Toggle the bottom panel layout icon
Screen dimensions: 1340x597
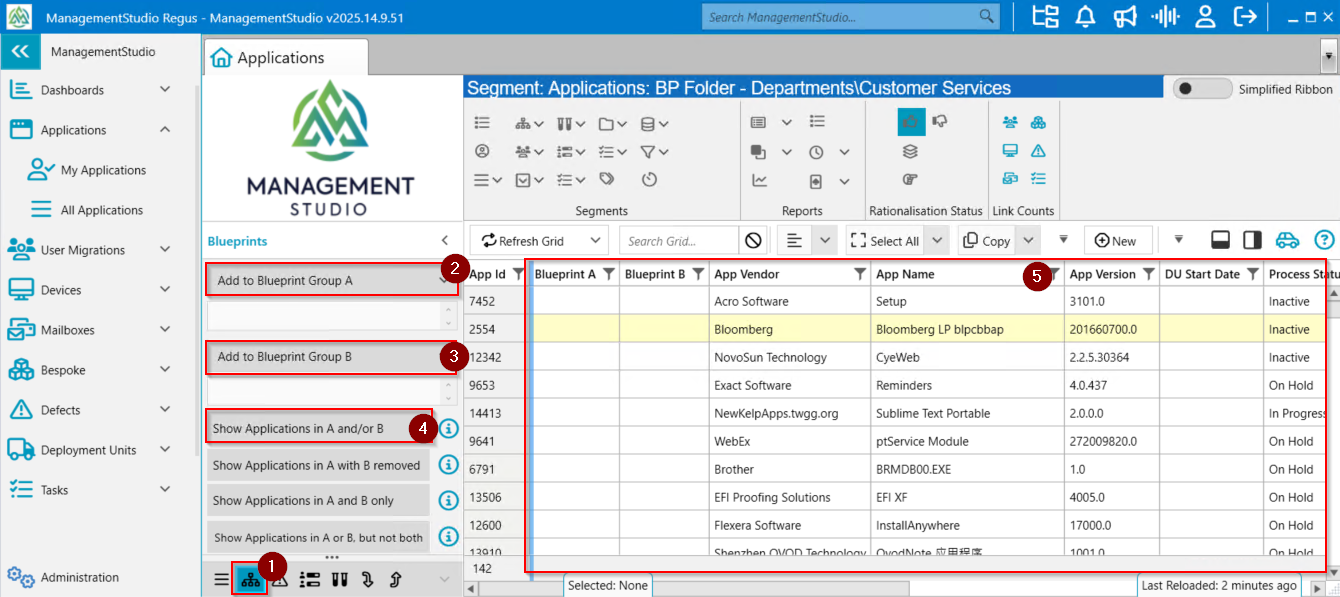tap(1220, 240)
